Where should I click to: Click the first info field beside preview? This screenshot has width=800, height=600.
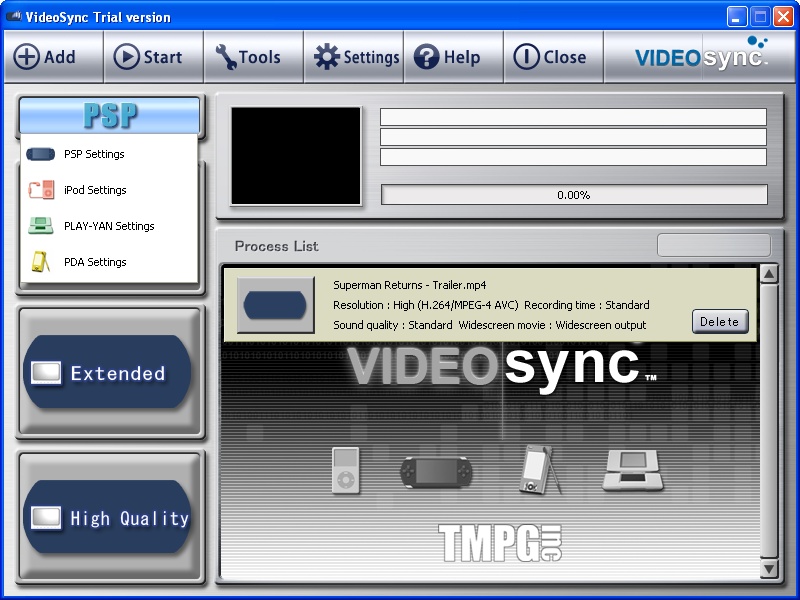point(573,117)
